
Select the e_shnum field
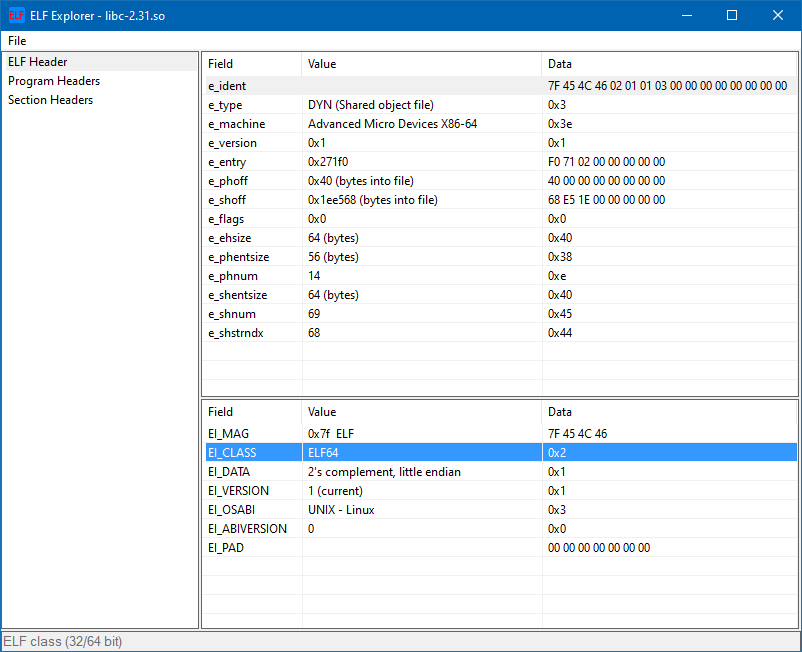pyautogui.click(x=232, y=314)
